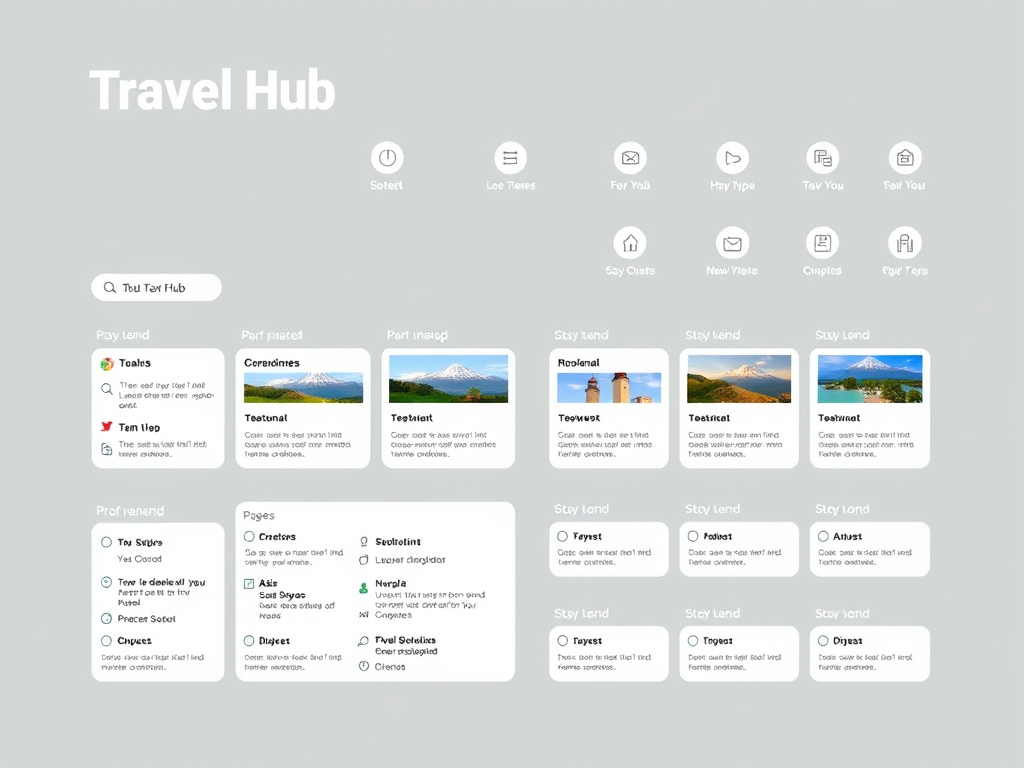Click the New Viote mail icon

[732, 243]
